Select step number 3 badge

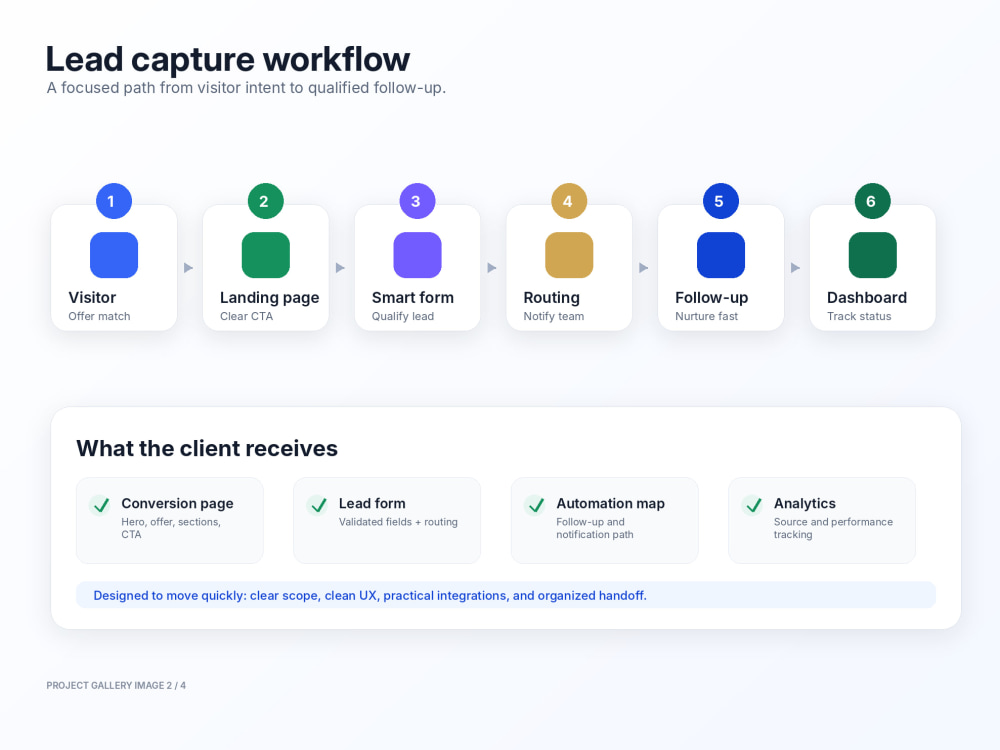(418, 201)
